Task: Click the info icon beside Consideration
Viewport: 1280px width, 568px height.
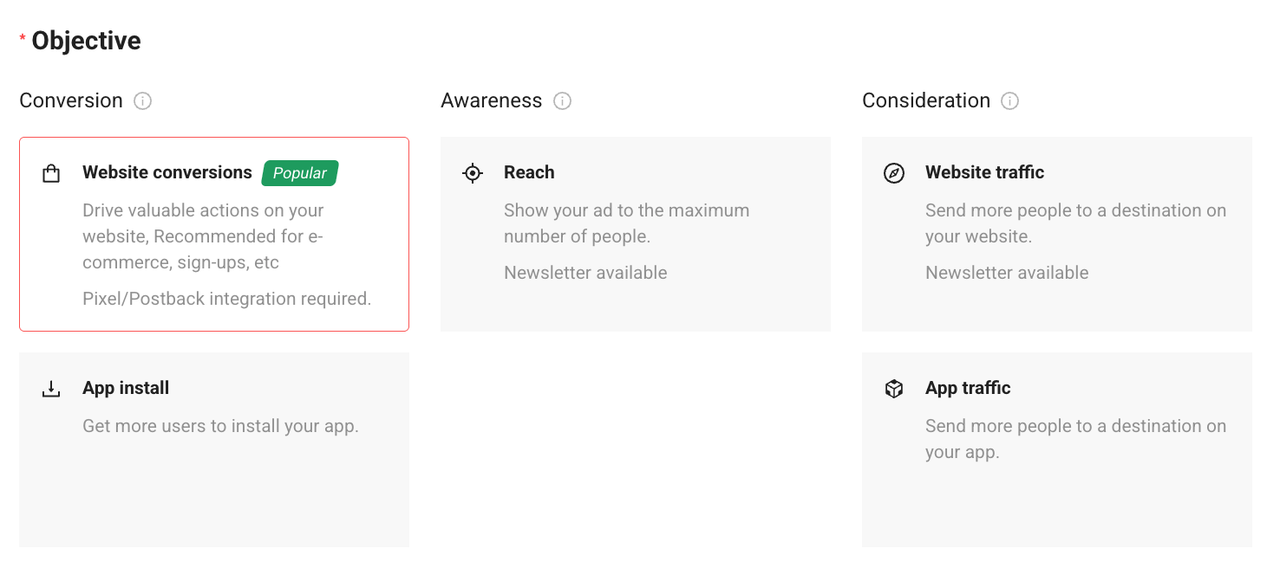Action: (x=1010, y=101)
